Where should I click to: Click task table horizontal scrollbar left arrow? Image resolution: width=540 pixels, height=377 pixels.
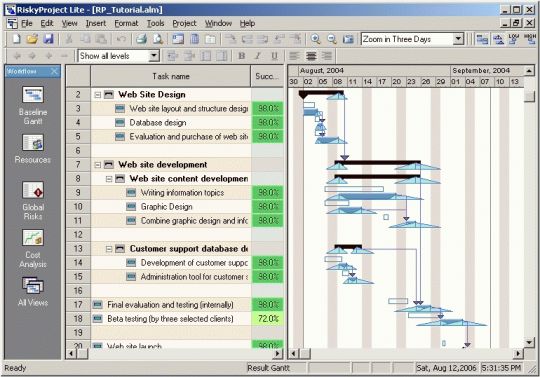(x=71, y=354)
